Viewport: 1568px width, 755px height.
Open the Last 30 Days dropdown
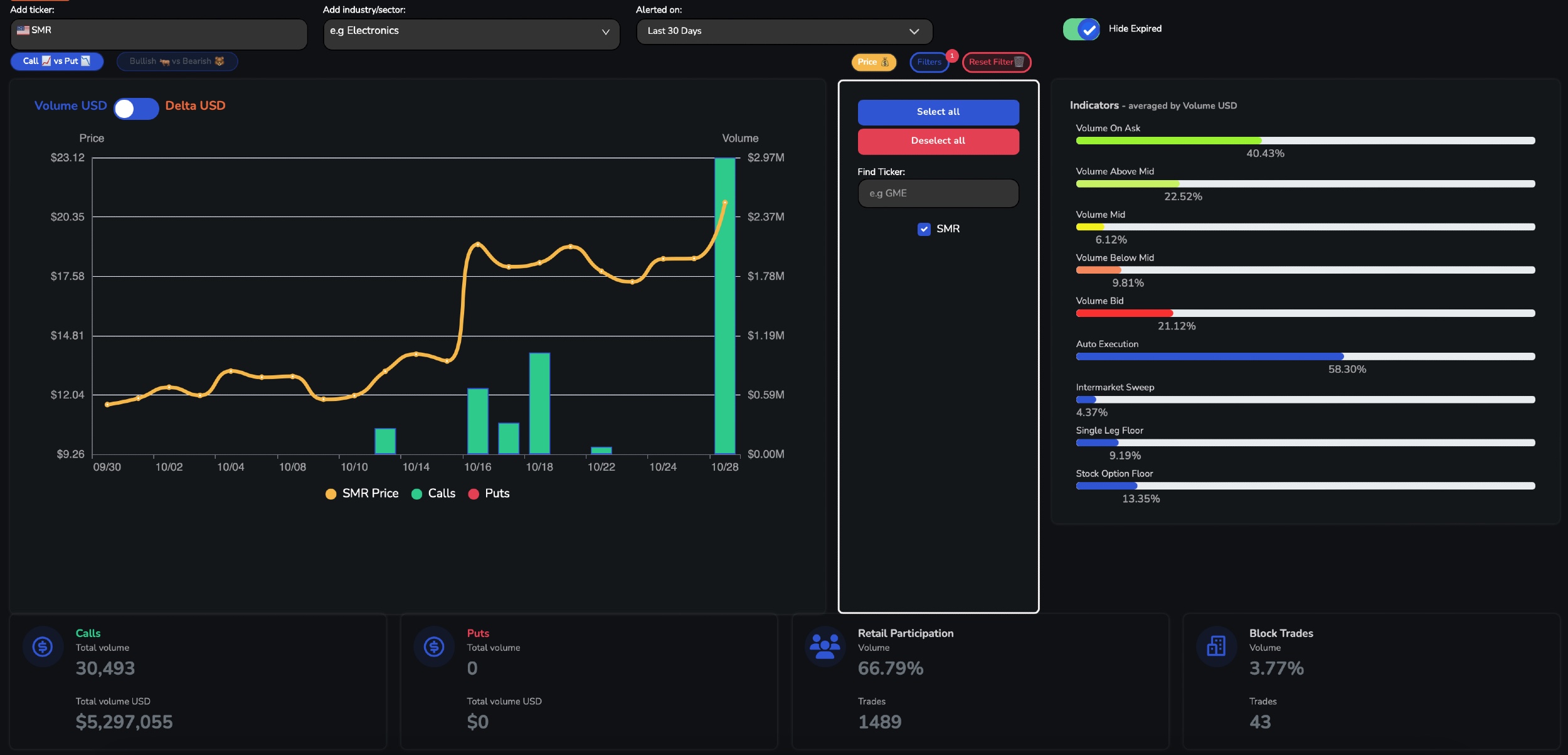point(784,31)
